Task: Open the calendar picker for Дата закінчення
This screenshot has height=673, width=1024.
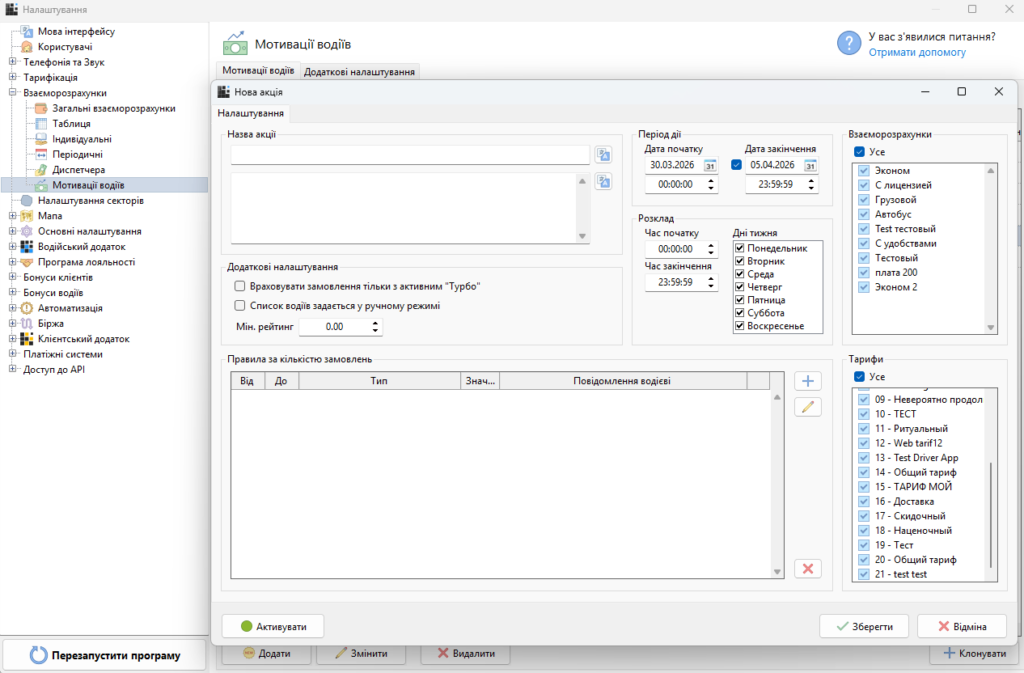Action: (810, 165)
